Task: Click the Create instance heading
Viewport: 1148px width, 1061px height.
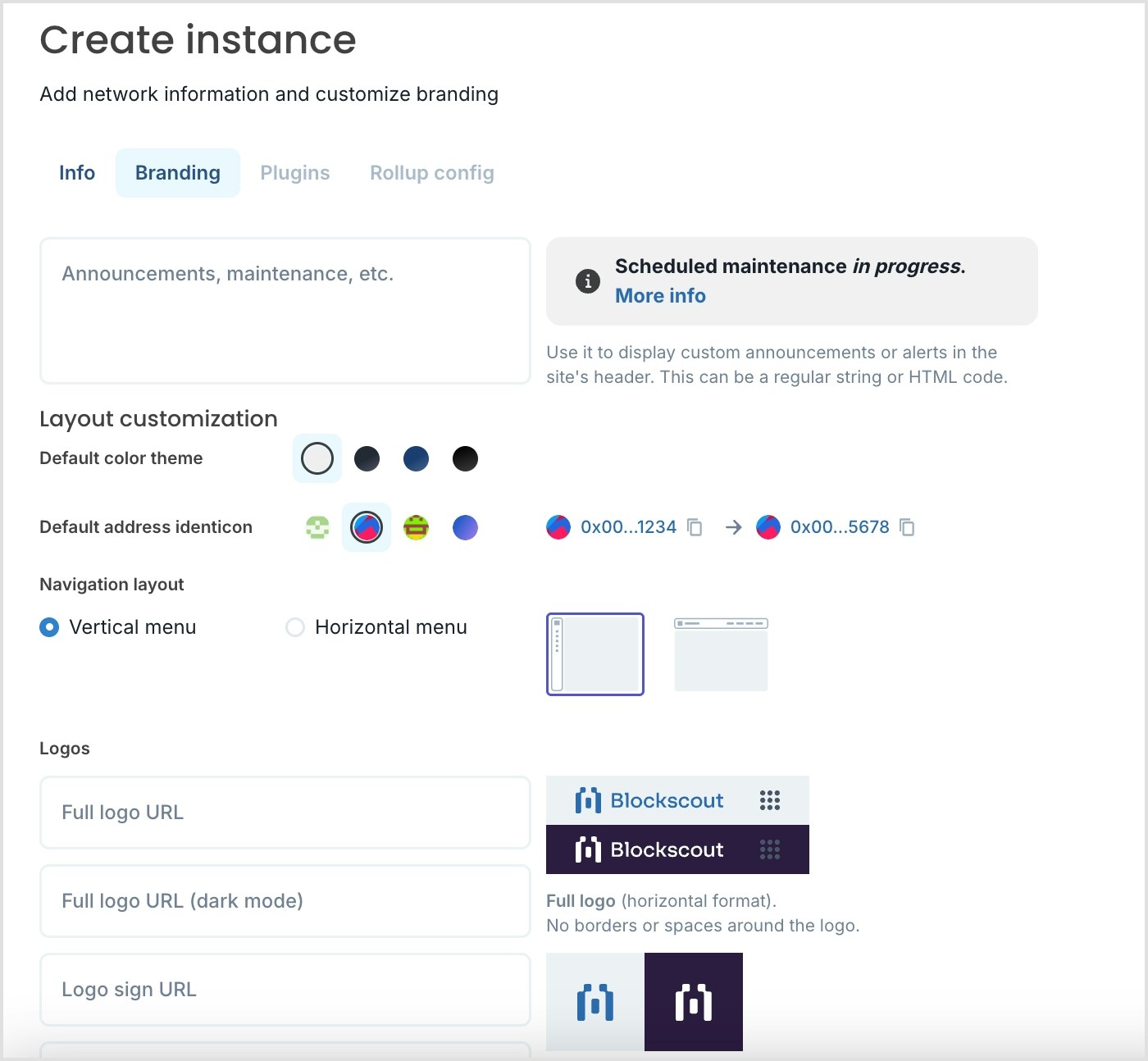Action: pos(198,39)
